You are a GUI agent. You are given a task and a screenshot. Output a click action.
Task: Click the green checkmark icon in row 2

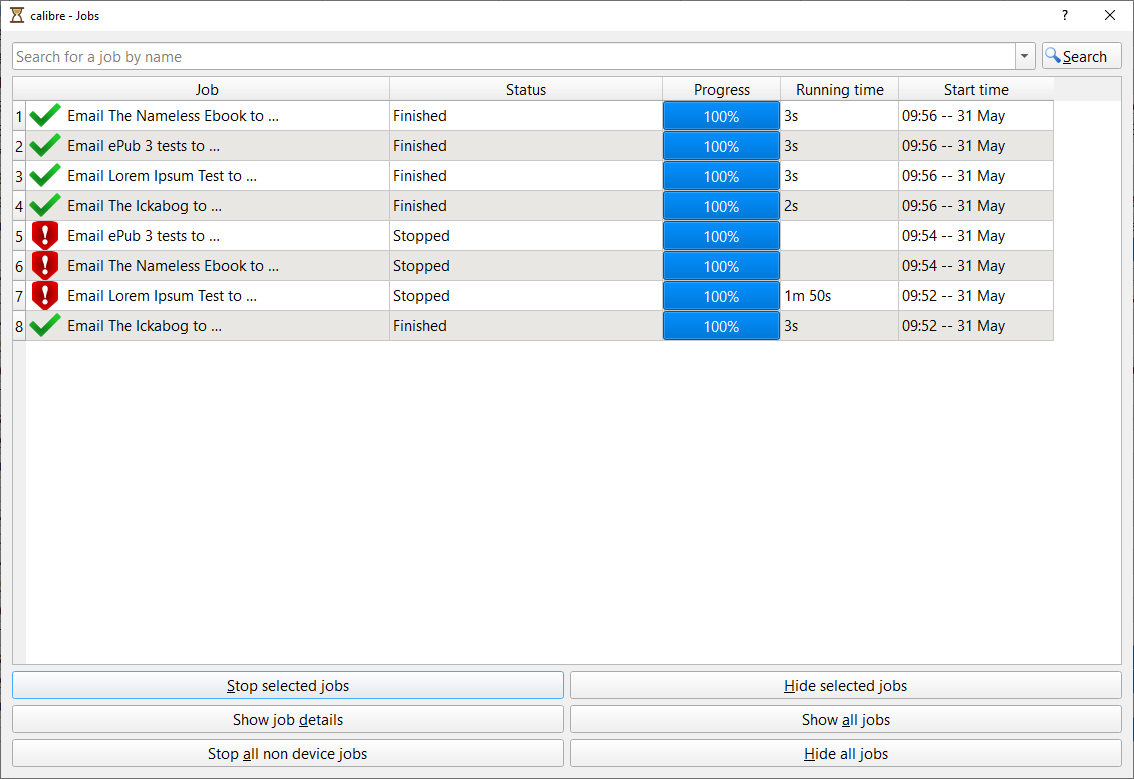click(45, 145)
